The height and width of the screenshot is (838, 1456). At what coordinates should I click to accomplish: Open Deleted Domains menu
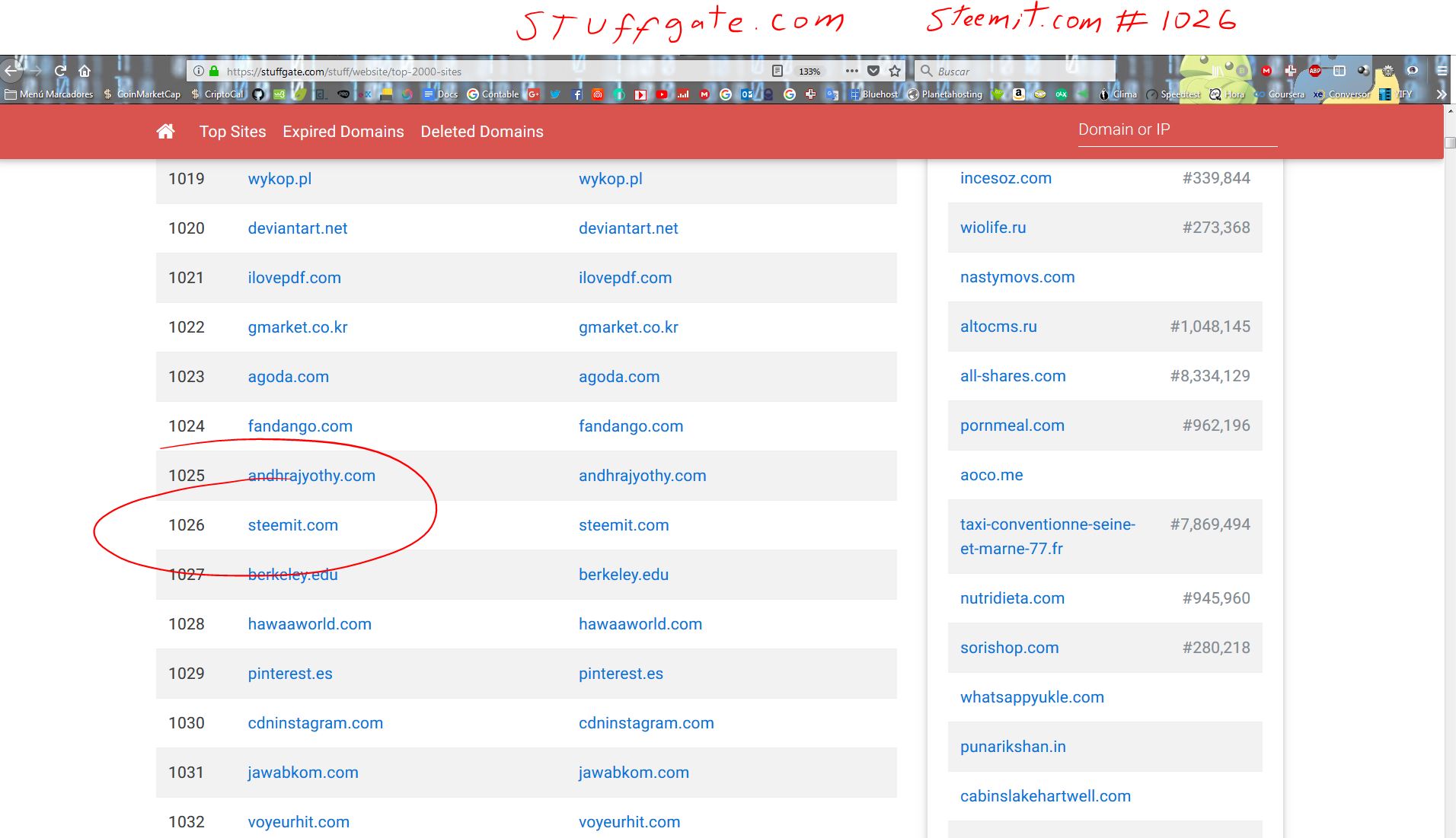pos(482,132)
